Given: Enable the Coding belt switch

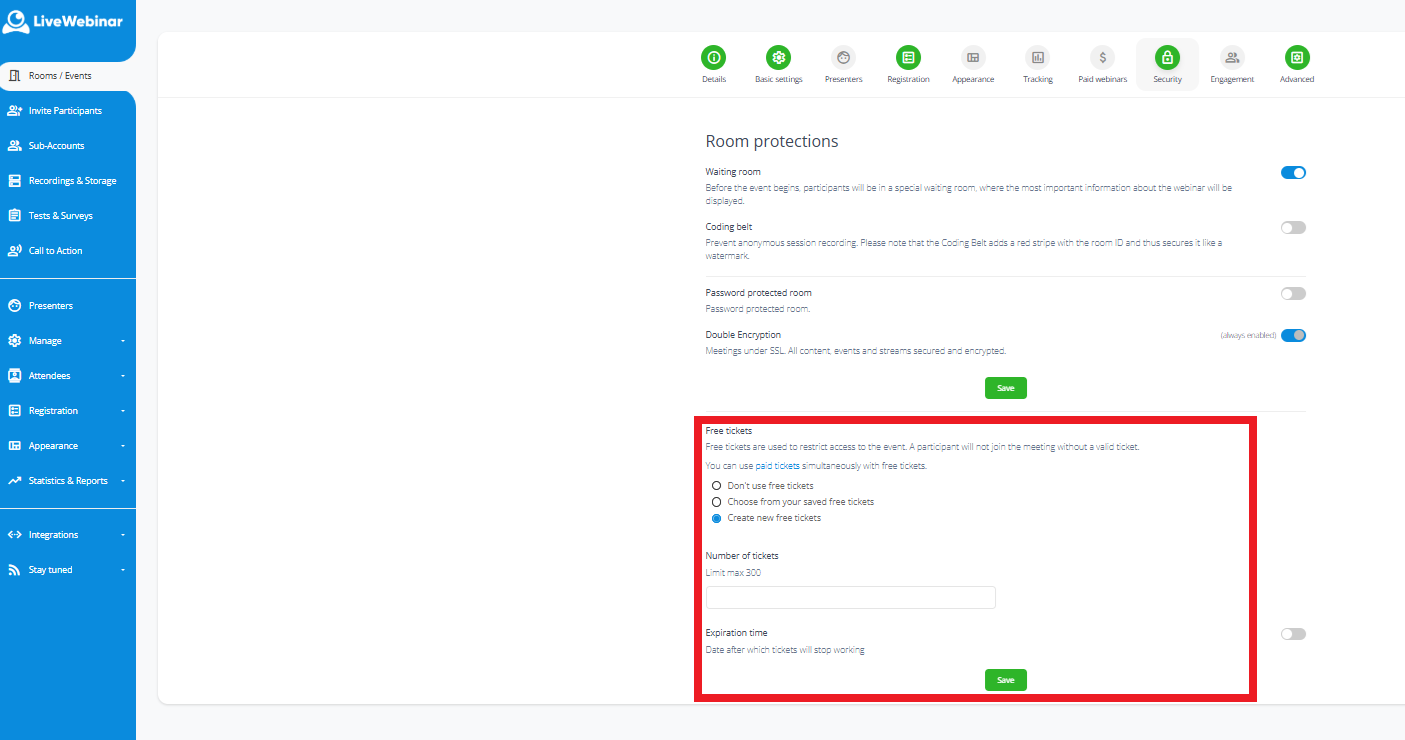Looking at the screenshot, I should pos(1293,228).
